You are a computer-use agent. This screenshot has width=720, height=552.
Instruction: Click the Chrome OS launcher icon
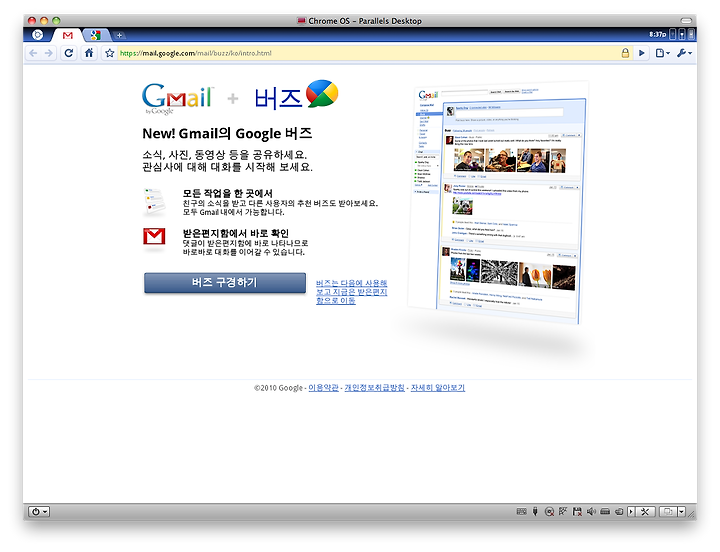(x=38, y=35)
